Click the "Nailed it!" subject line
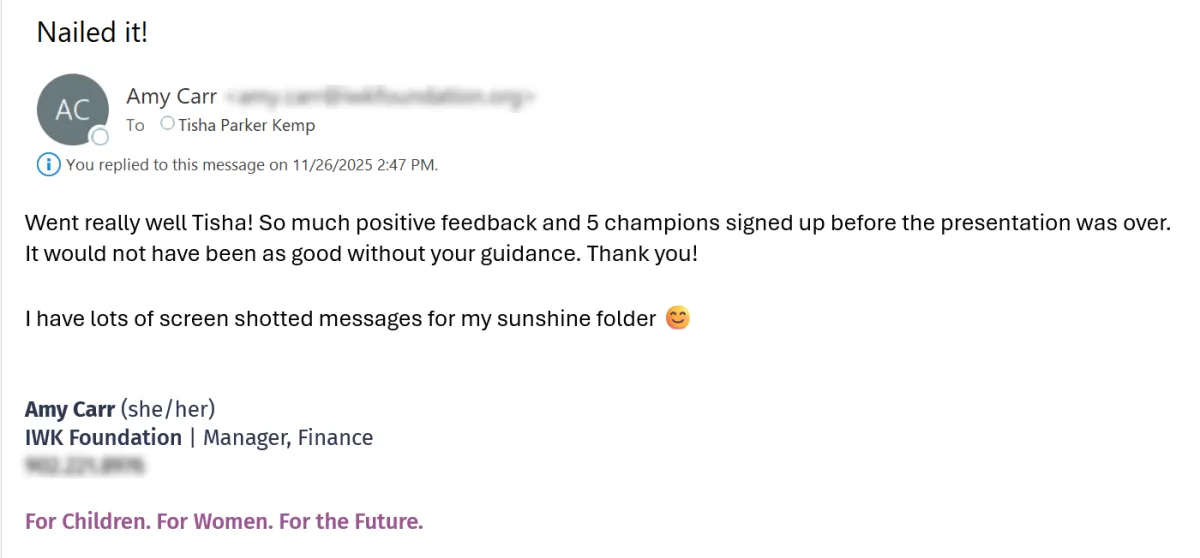The image size is (1200, 558). (x=92, y=32)
